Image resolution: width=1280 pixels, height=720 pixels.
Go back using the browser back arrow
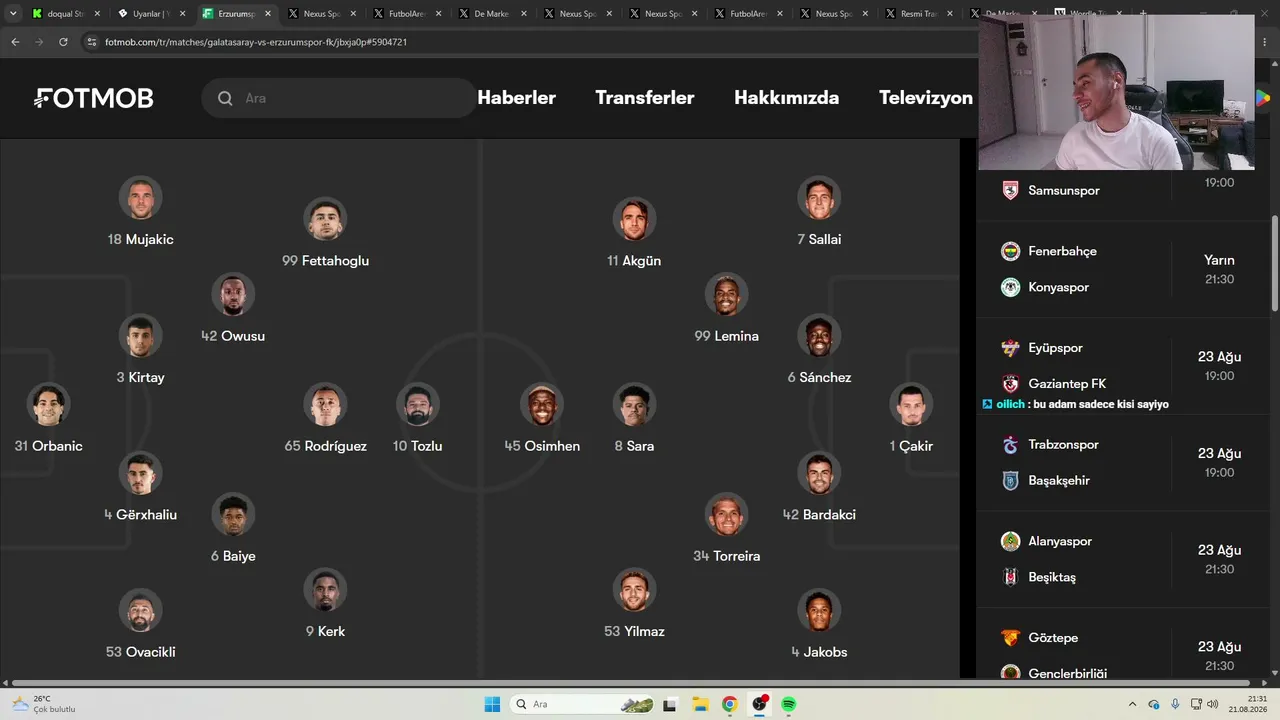(15, 42)
